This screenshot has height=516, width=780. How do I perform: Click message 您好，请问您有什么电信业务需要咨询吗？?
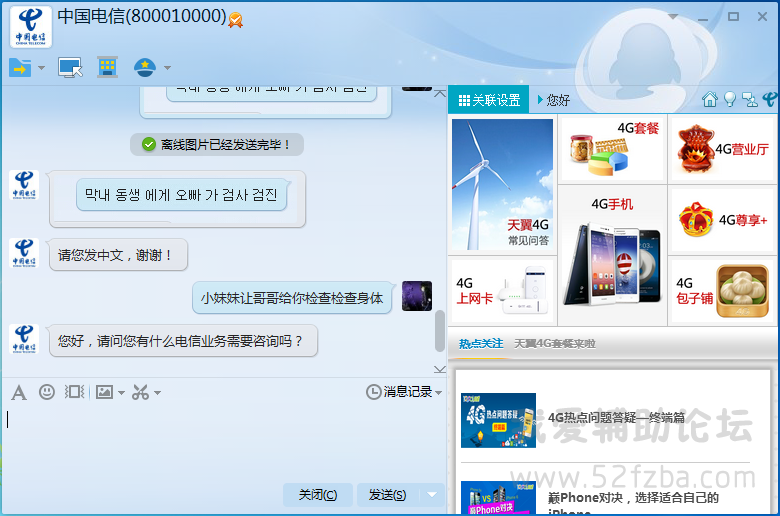[x=183, y=341]
